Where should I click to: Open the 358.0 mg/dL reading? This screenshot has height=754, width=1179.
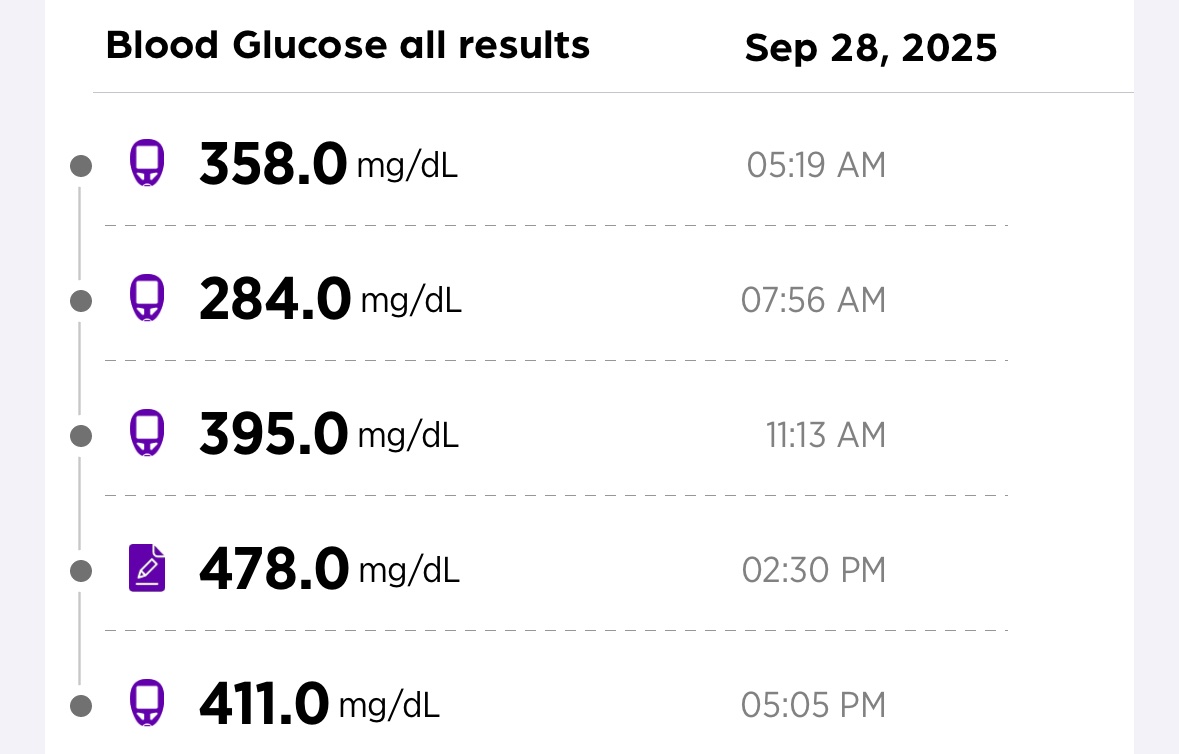coord(328,165)
